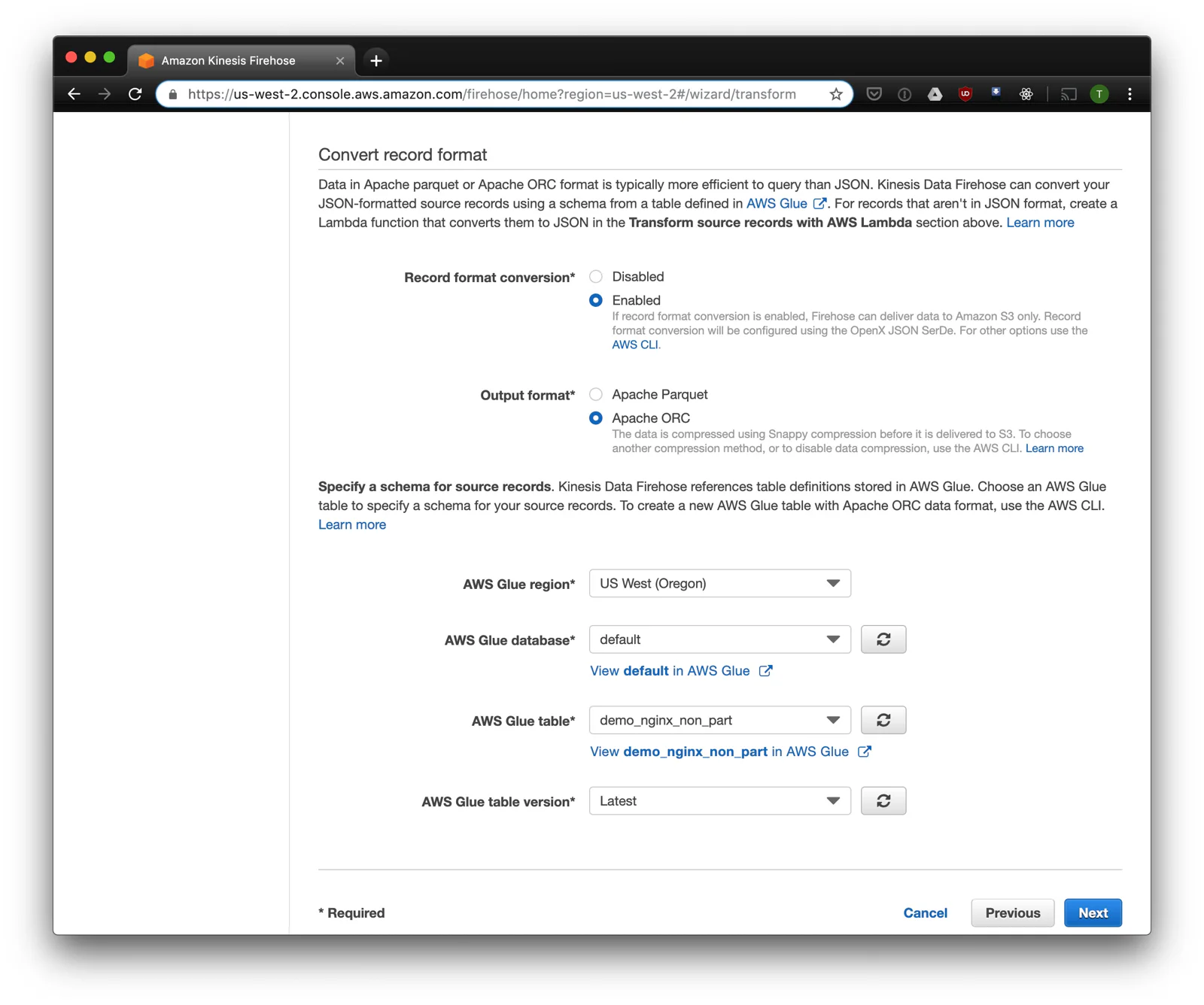Screen dimensions: 1204x1005
Task: Open Learn more link after section above
Action: [x=1040, y=223]
